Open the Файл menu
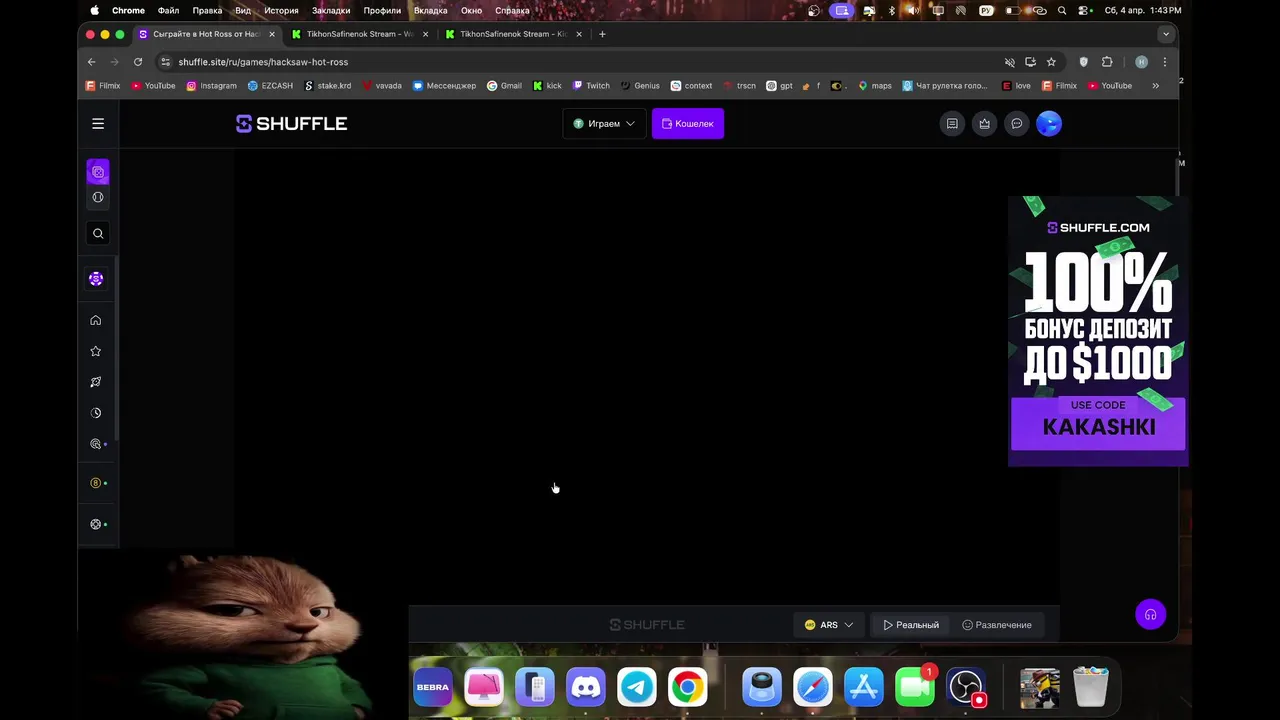This screenshot has height=720, width=1280. pos(168,10)
